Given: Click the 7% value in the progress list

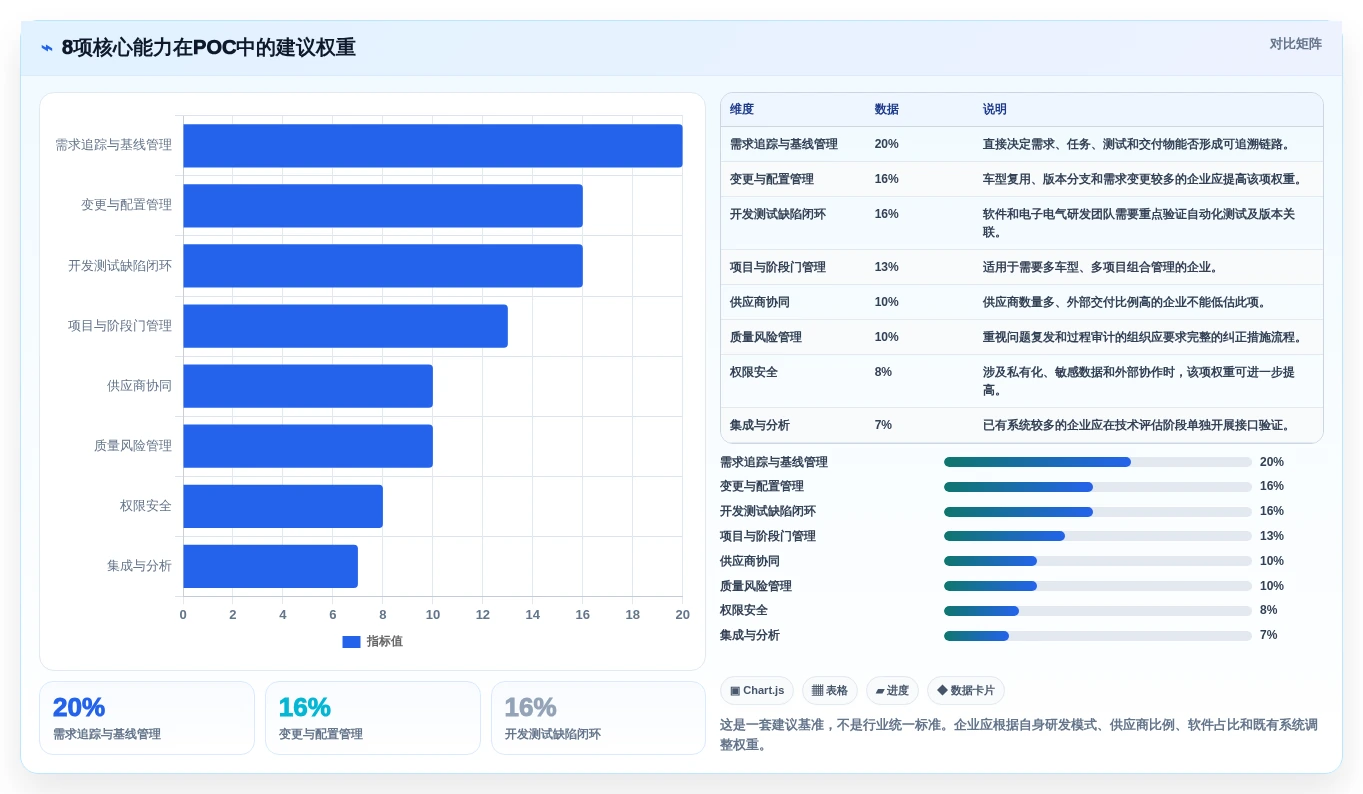Looking at the screenshot, I should coord(1269,635).
